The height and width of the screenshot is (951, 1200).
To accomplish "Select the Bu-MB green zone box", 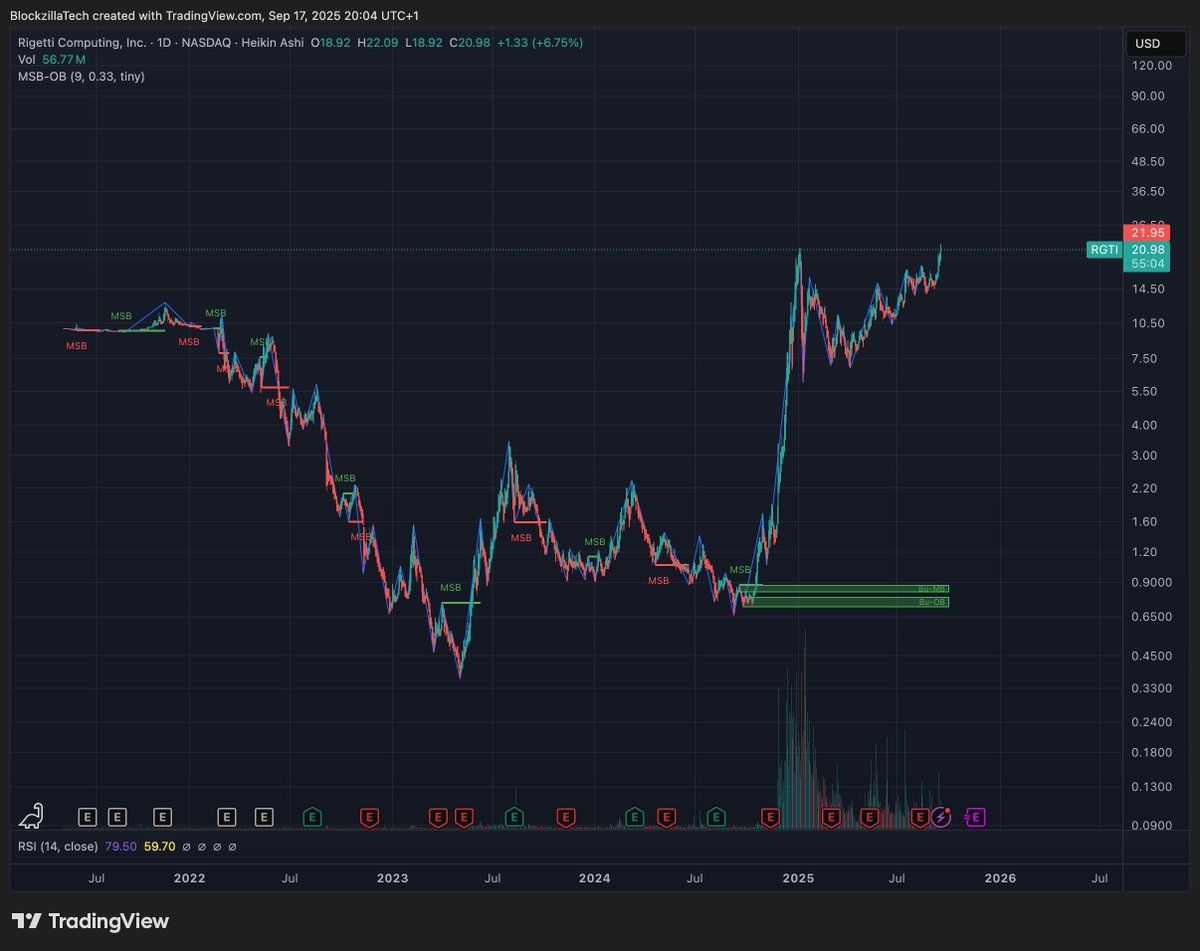I will pyautogui.click(x=845, y=589).
